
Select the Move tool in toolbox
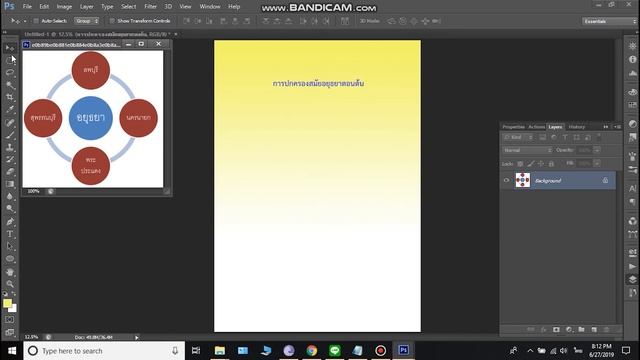pyautogui.click(x=10, y=48)
